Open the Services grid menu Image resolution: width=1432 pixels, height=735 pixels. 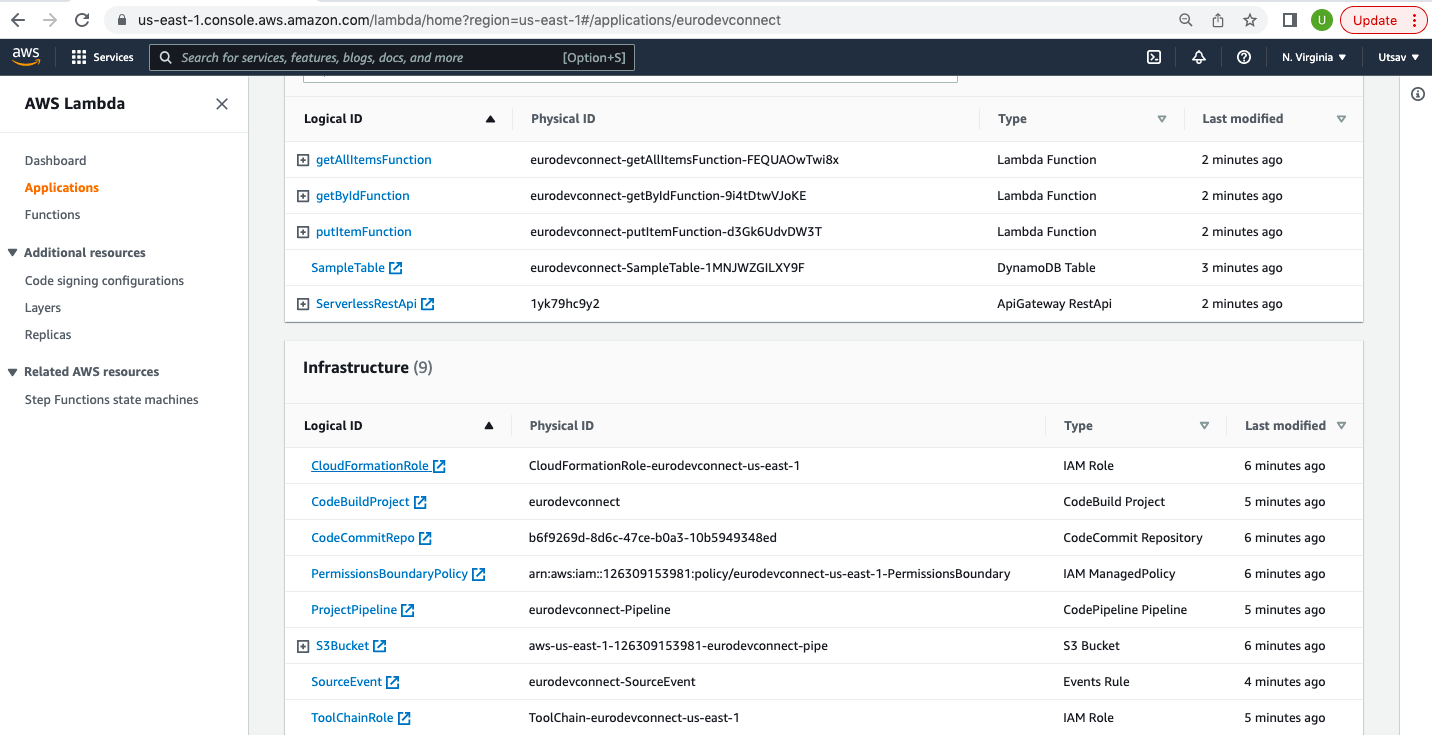(x=102, y=57)
